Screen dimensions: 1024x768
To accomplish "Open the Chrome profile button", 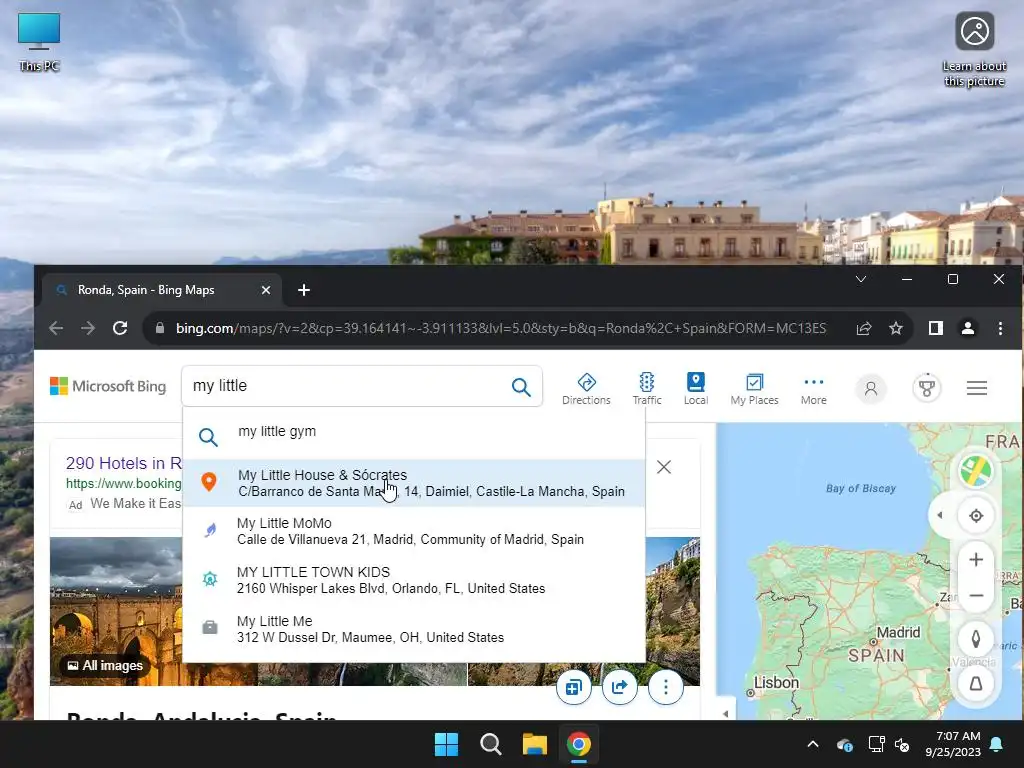I will point(968,328).
